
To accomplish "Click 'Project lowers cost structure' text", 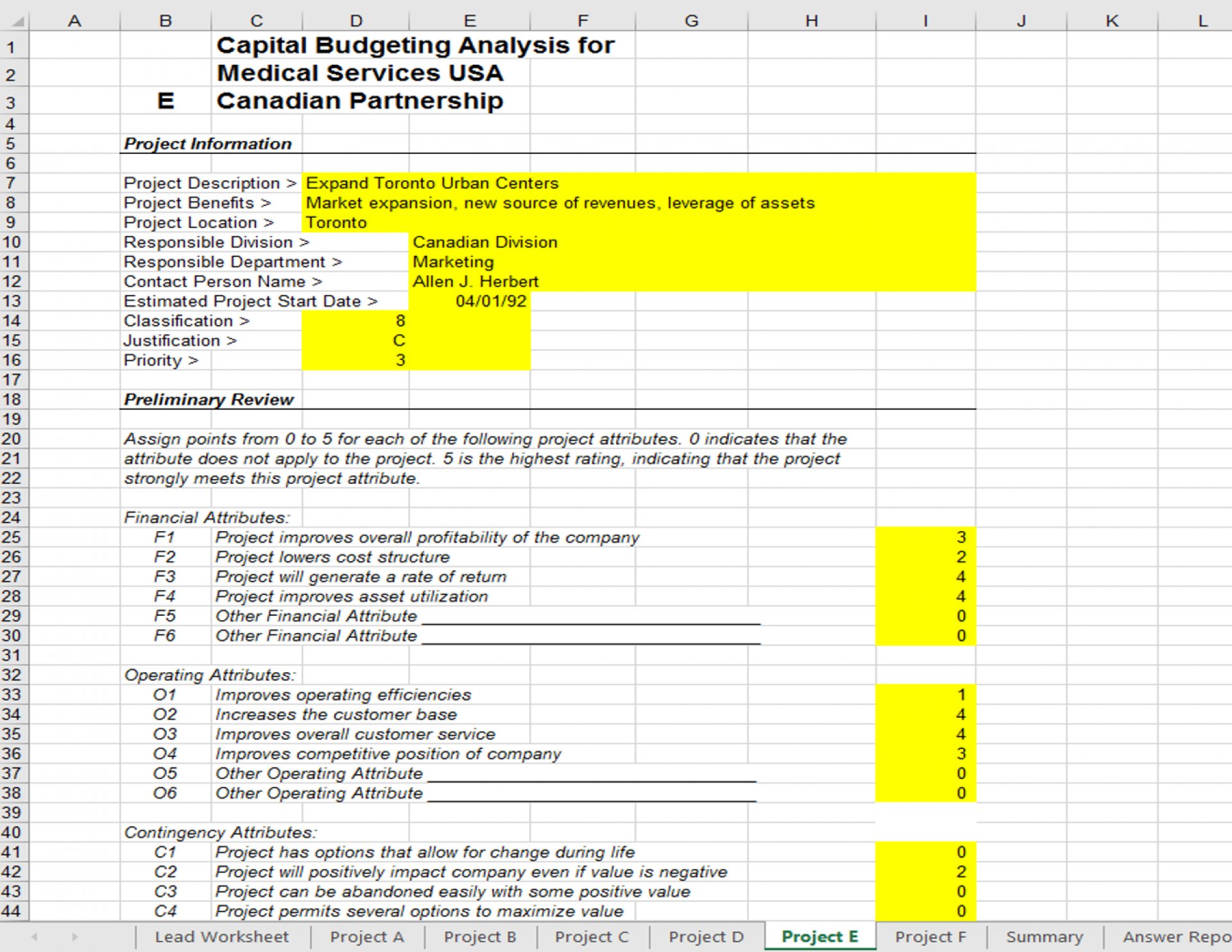I will coord(332,557).
